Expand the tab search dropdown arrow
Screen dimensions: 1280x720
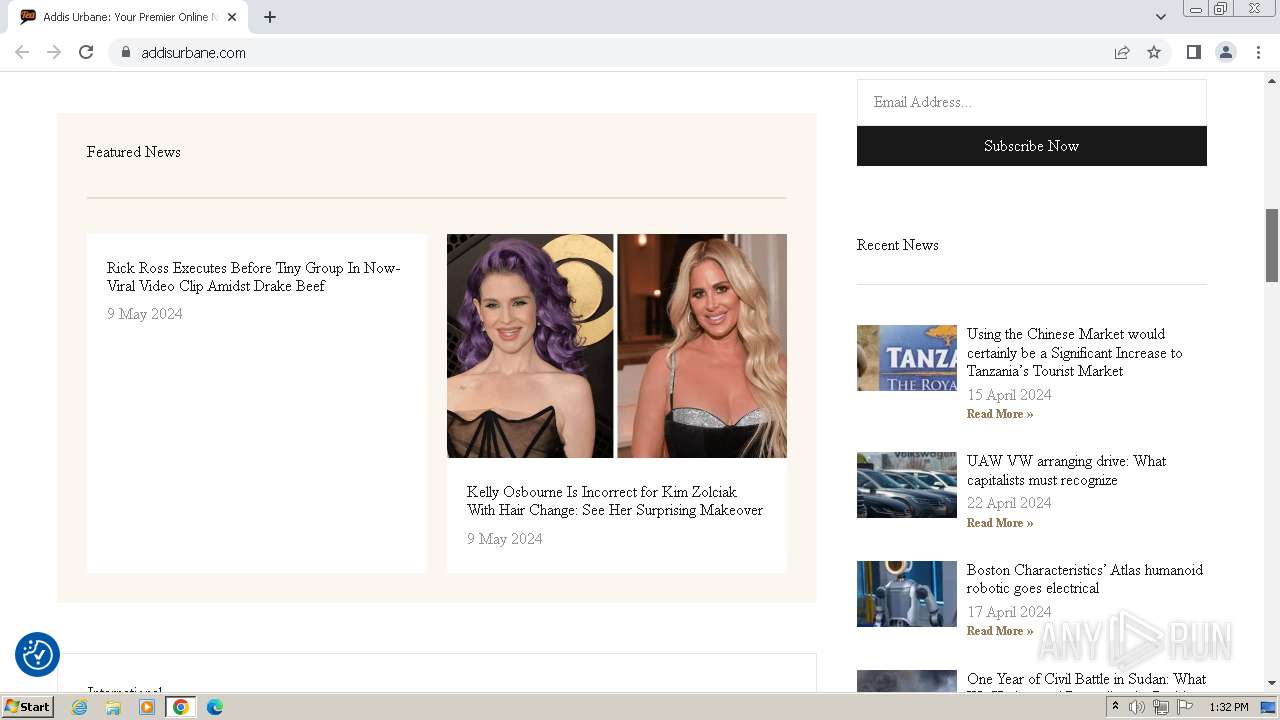(1160, 17)
